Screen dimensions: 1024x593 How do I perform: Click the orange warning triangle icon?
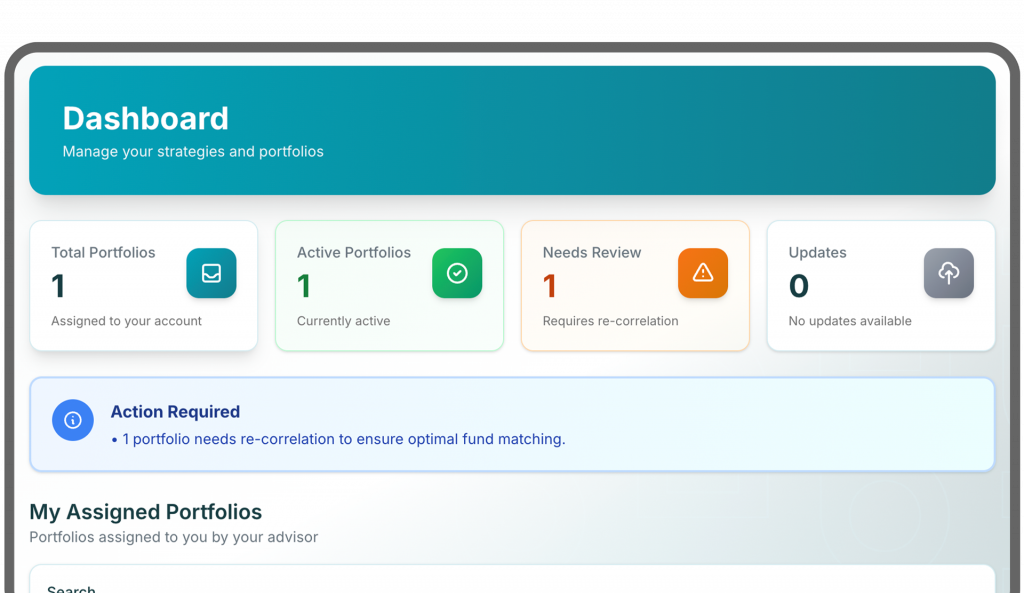(x=703, y=273)
